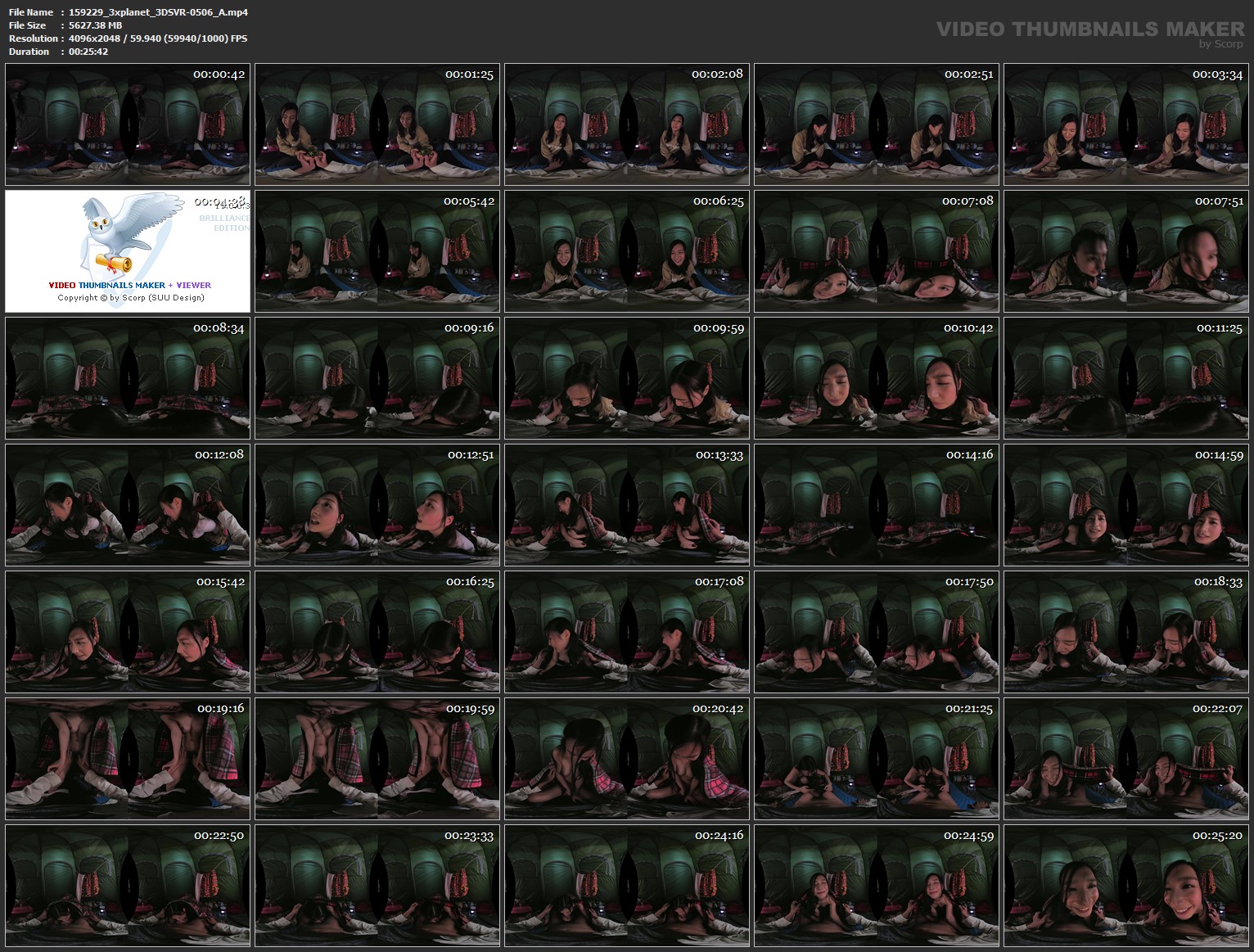The image size is (1254, 952).
Task: Click the Copyright © by Scorp text
Action: 129,298
